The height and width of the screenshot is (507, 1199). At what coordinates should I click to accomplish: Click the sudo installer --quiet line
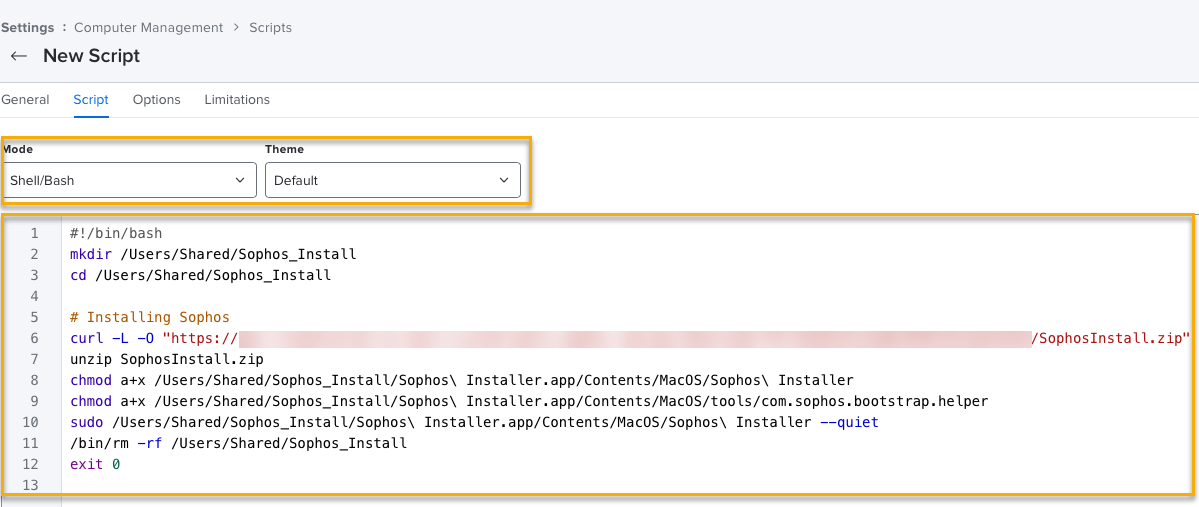tap(474, 422)
